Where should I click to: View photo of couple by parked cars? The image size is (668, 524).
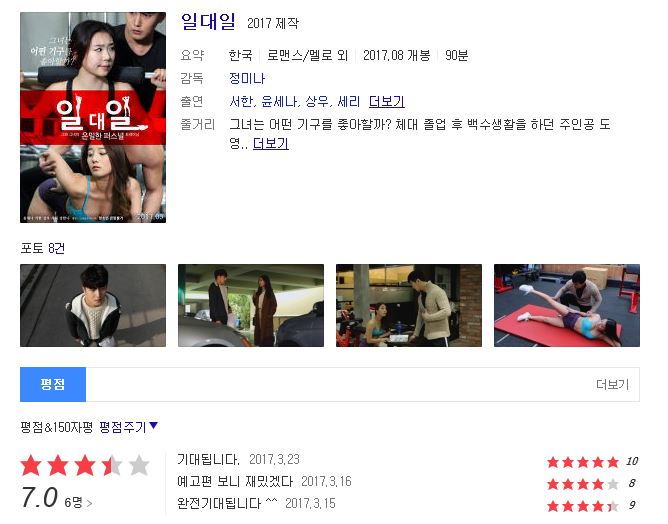click(251, 305)
